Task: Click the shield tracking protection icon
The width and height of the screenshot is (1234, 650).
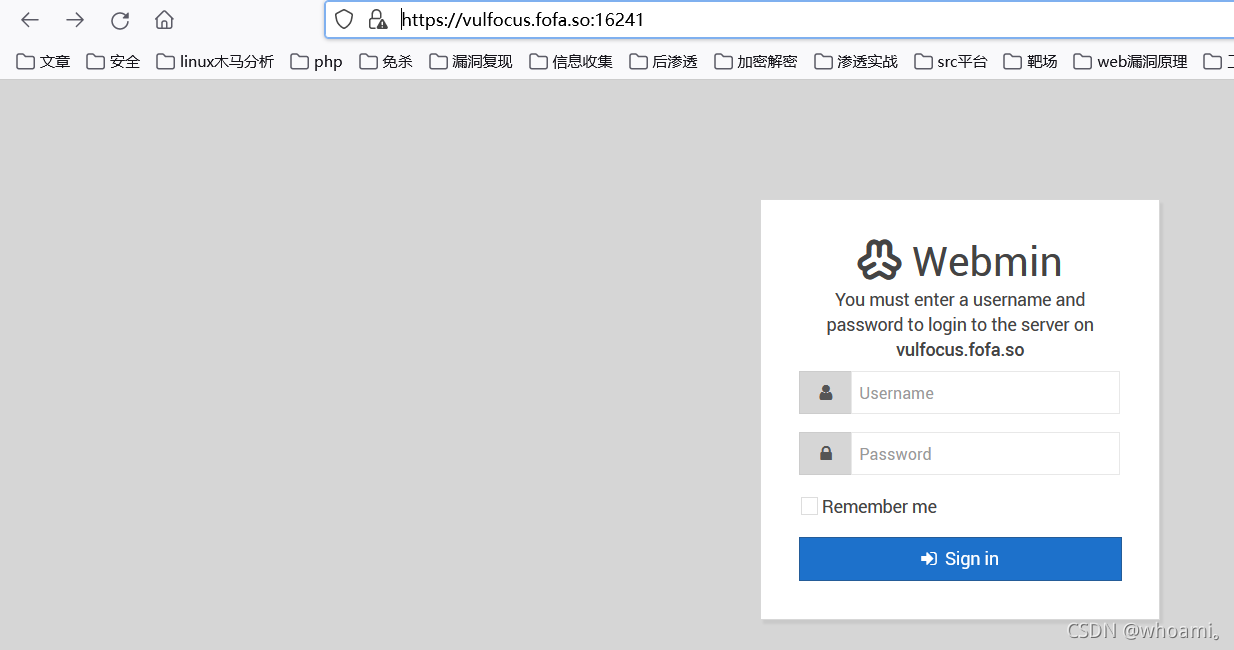Action: [x=344, y=19]
